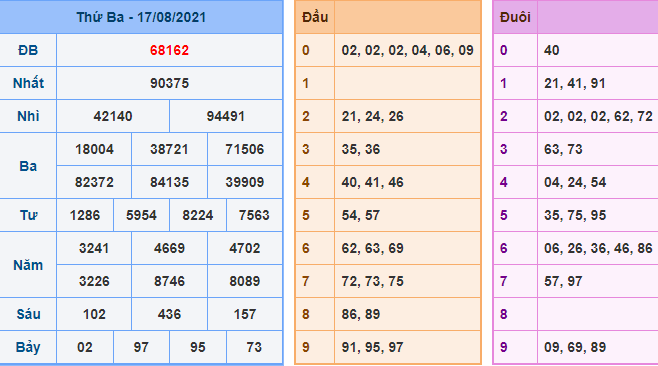Image resolution: width=658 pixels, height=366 pixels.
Task: Select the Ba prize number 82372
Action: [x=94, y=182]
